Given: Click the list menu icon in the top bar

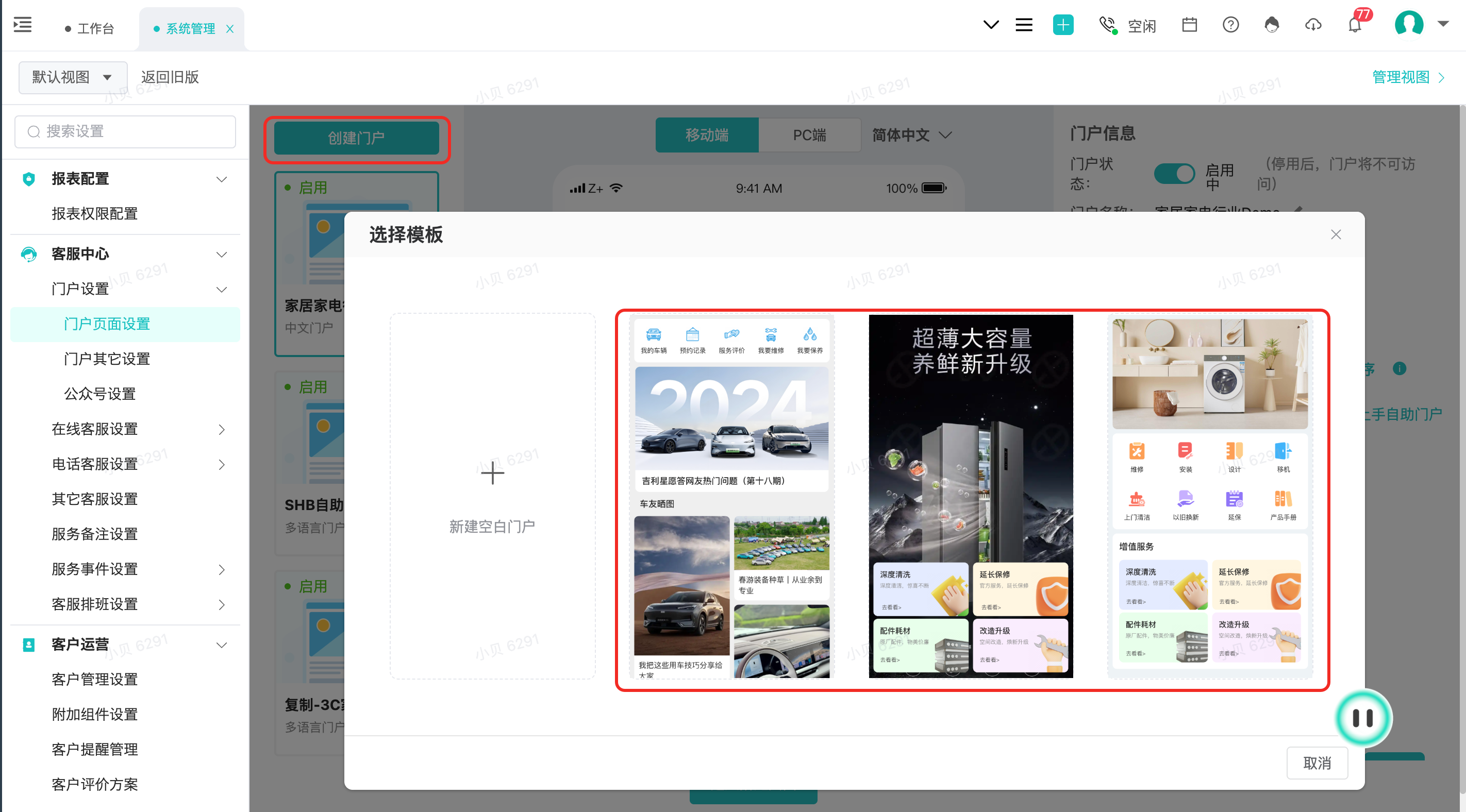Looking at the screenshot, I should pyautogui.click(x=1024, y=25).
